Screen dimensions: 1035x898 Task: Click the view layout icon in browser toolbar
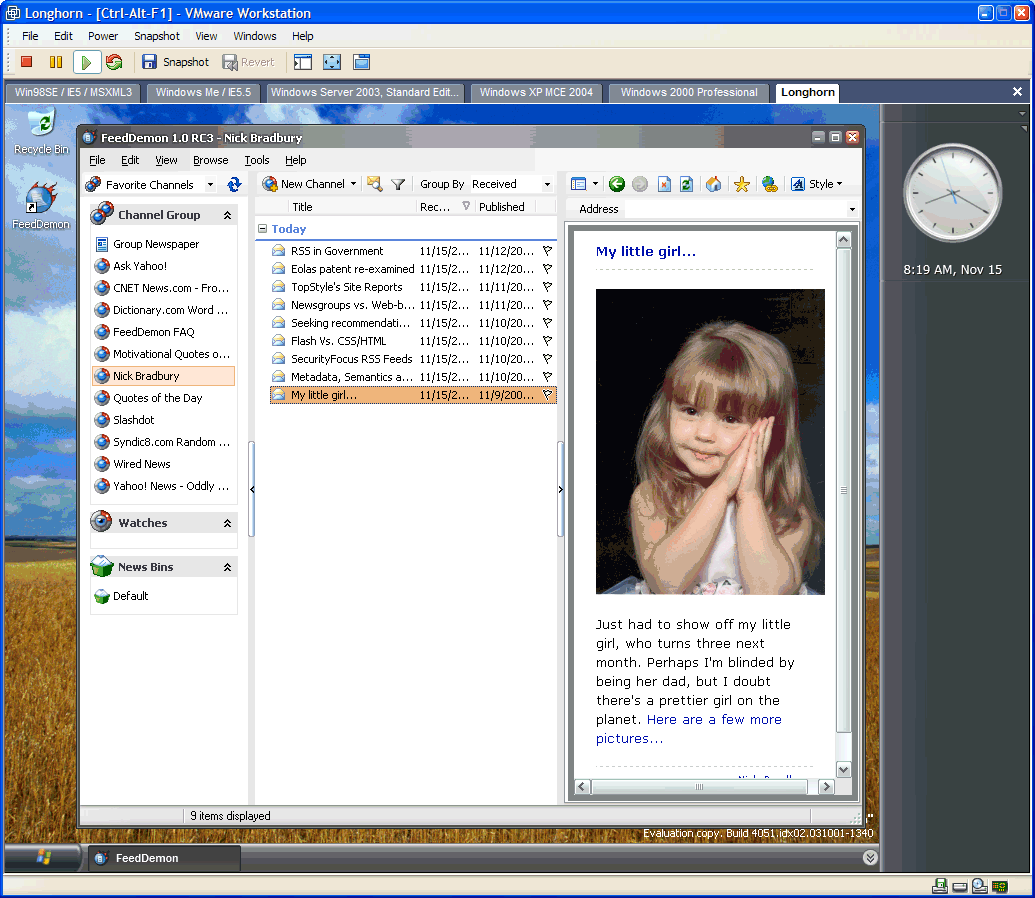point(578,184)
